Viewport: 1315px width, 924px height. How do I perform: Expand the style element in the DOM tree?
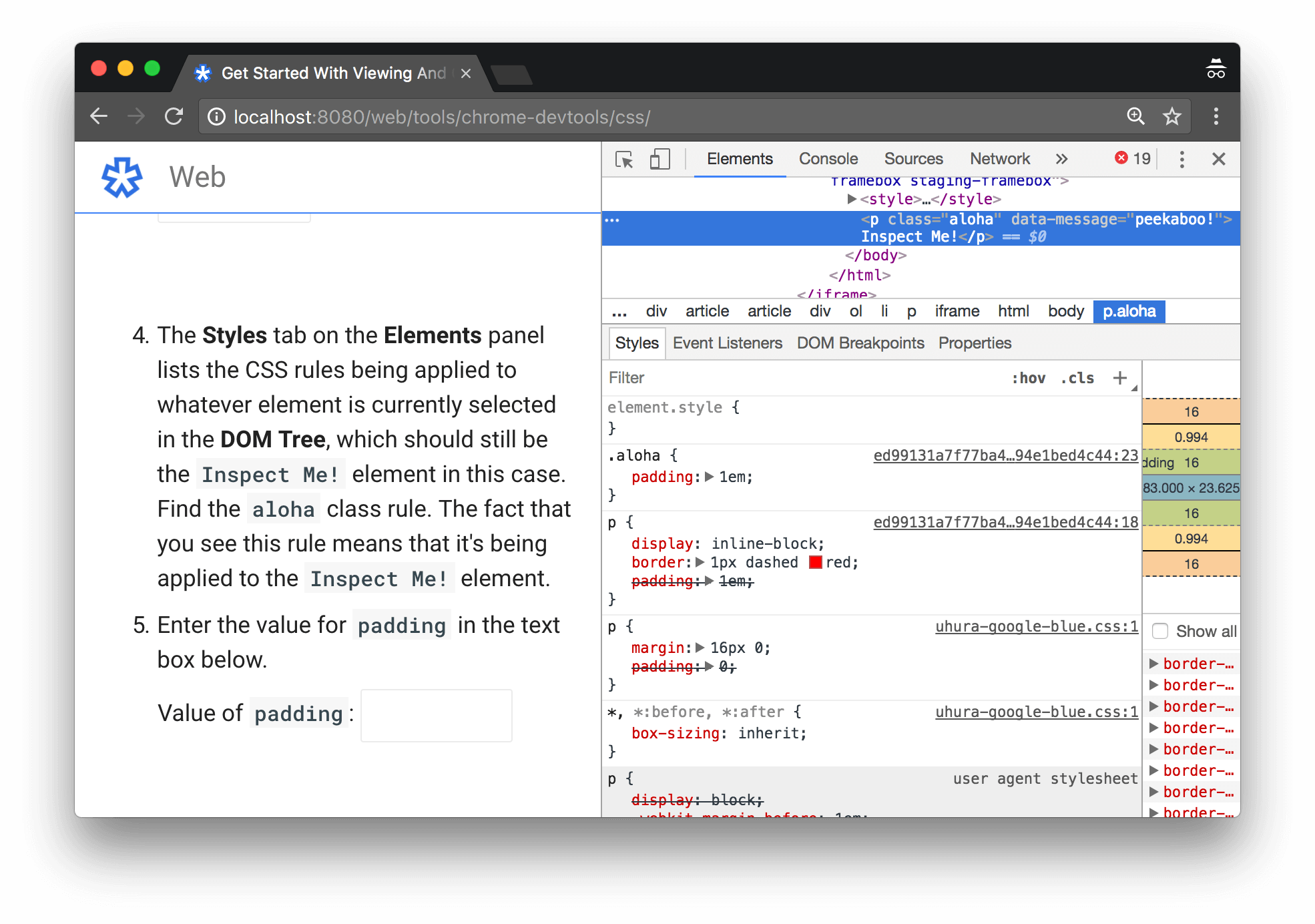[x=852, y=198]
